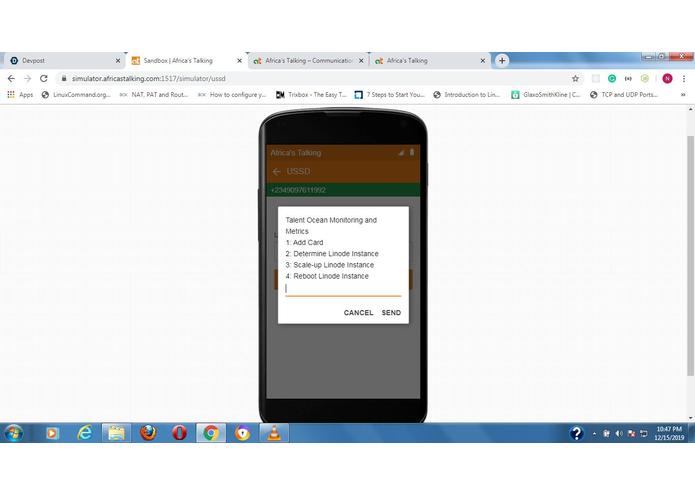
Task: Show hidden system tray icons
Action: click(594, 434)
